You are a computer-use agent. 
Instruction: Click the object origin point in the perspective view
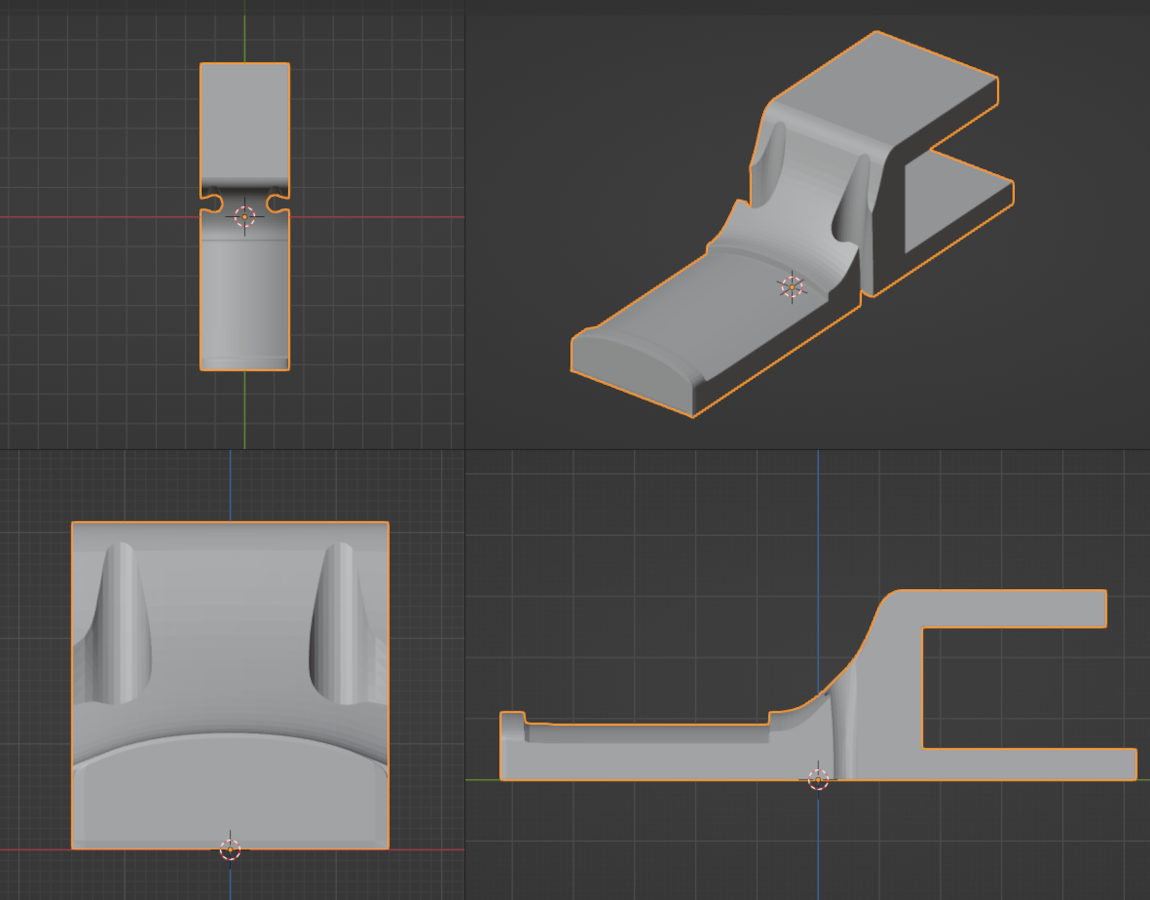(x=792, y=287)
